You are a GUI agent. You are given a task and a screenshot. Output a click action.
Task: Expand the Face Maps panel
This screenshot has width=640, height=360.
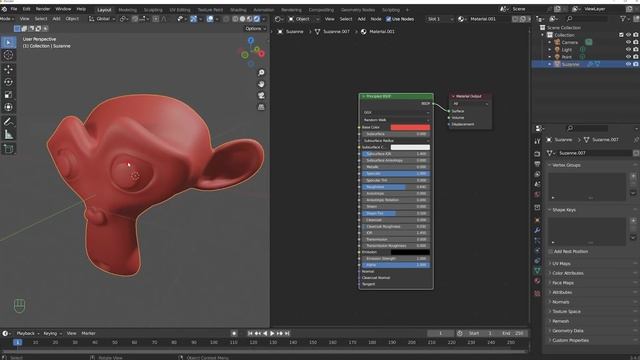coord(562,283)
